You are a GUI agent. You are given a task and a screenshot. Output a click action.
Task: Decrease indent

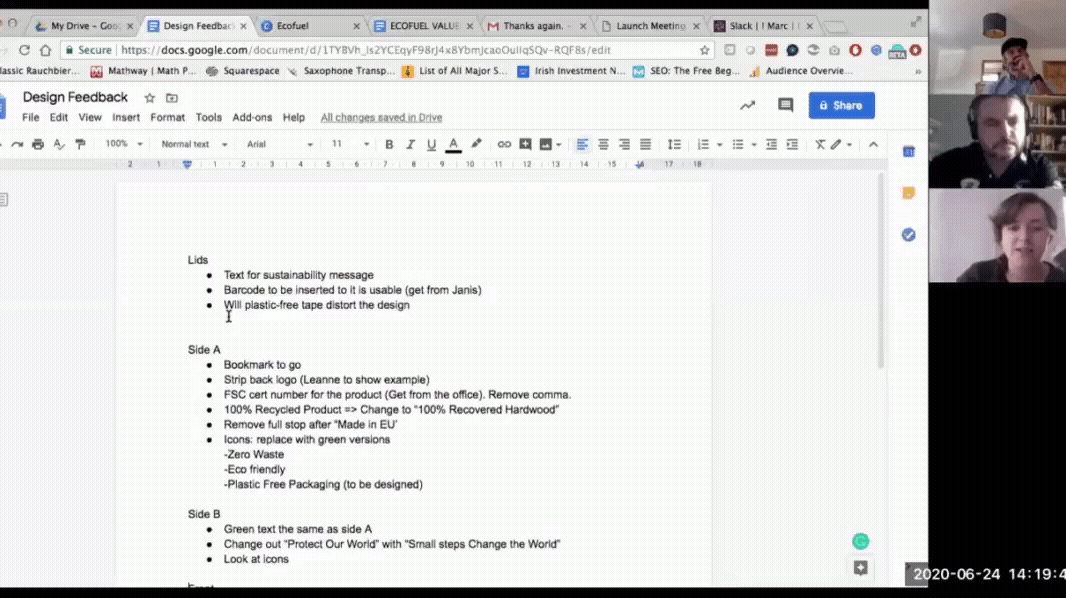pyautogui.click(x=771, y=144)
